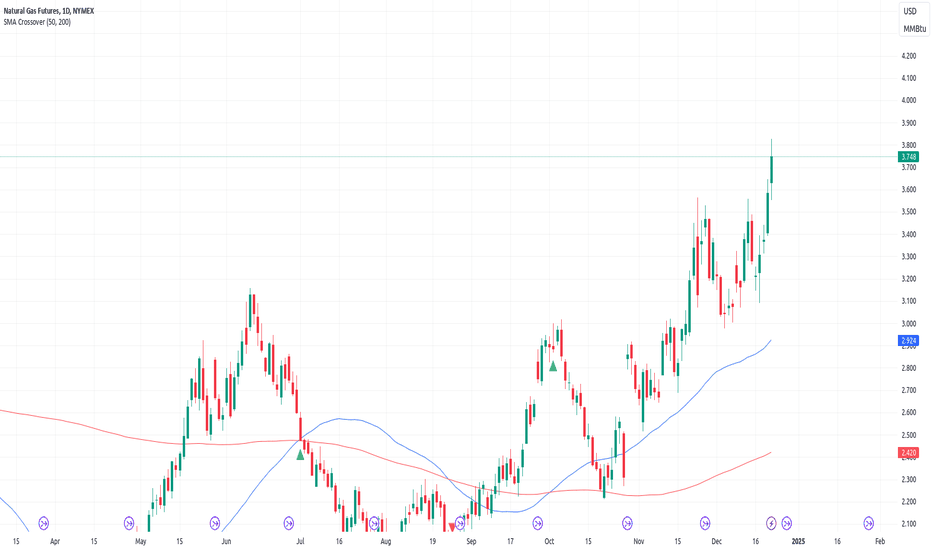
Task: Click the May label on the time axis
Action: pyautogui.click(x=140, y=542)
